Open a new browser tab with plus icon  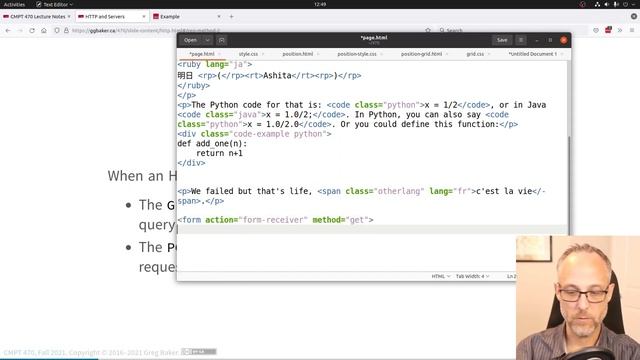(231, 17)
